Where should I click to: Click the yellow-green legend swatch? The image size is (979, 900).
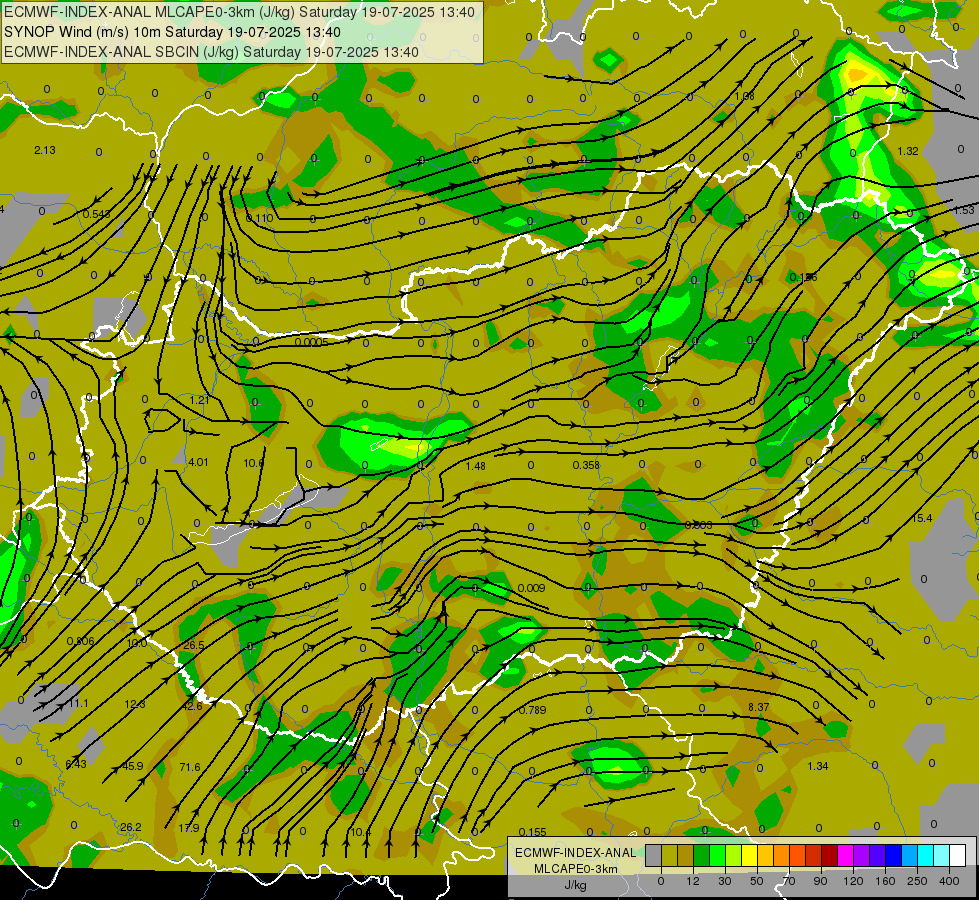[734, 855]
